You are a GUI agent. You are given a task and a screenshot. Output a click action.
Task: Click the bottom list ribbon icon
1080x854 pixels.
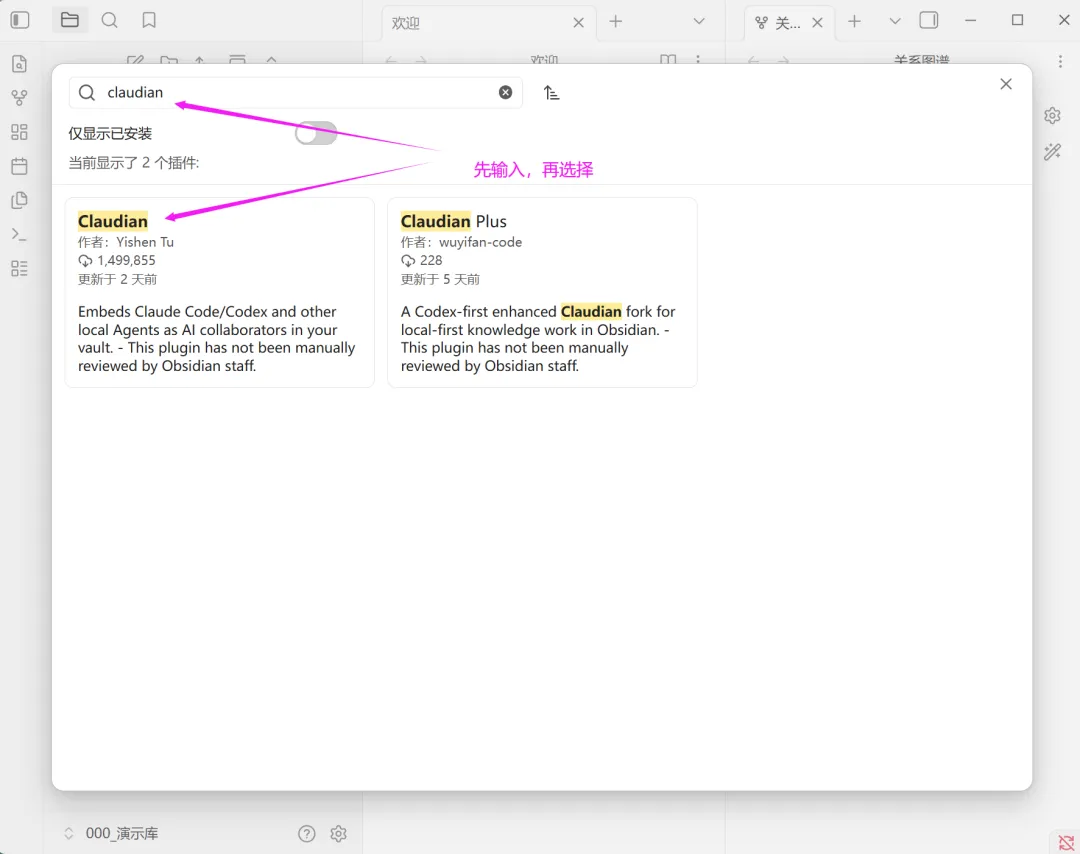[x=19, y=269]
